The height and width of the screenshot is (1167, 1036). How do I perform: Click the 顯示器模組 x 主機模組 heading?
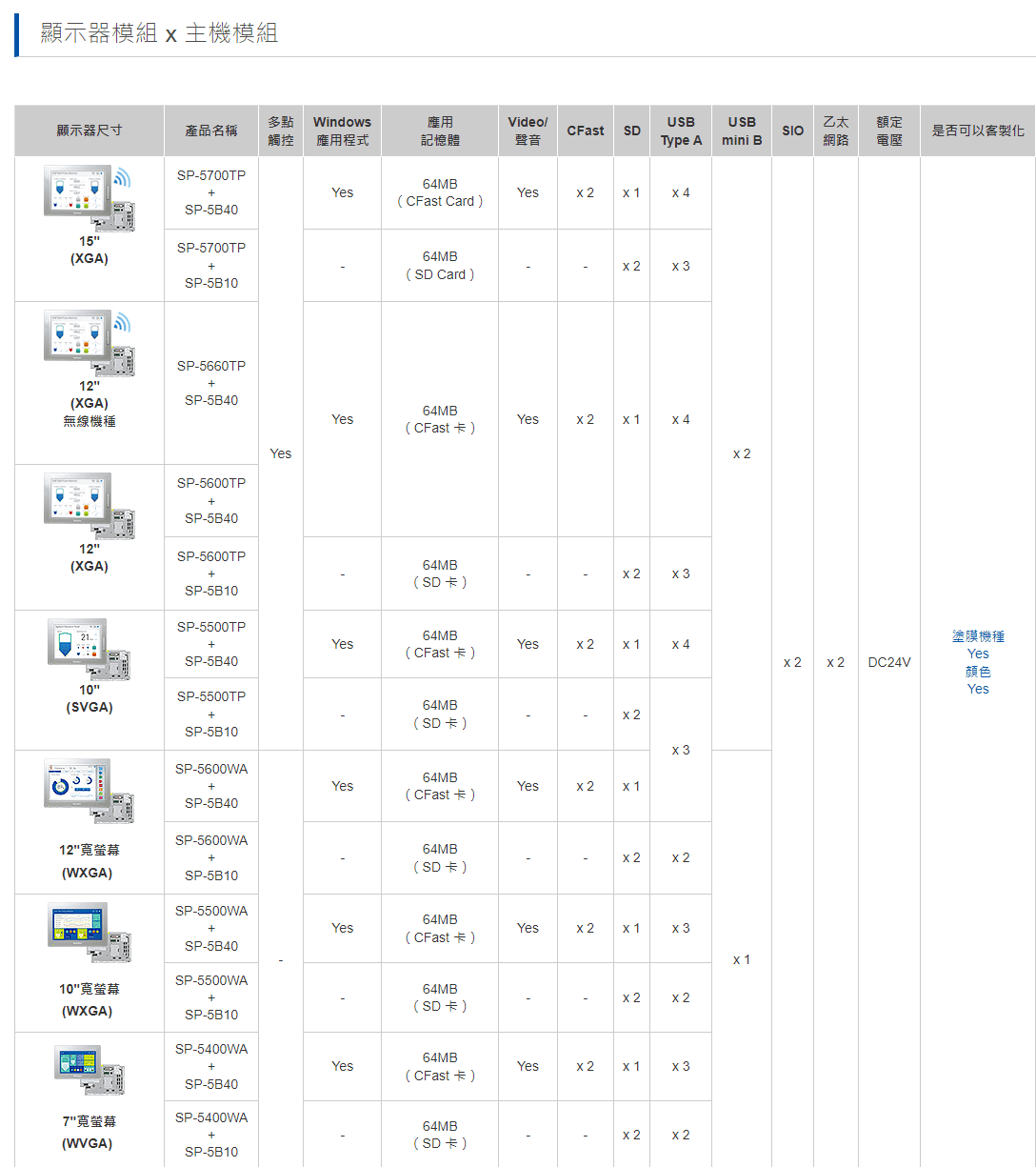(160, 33)
